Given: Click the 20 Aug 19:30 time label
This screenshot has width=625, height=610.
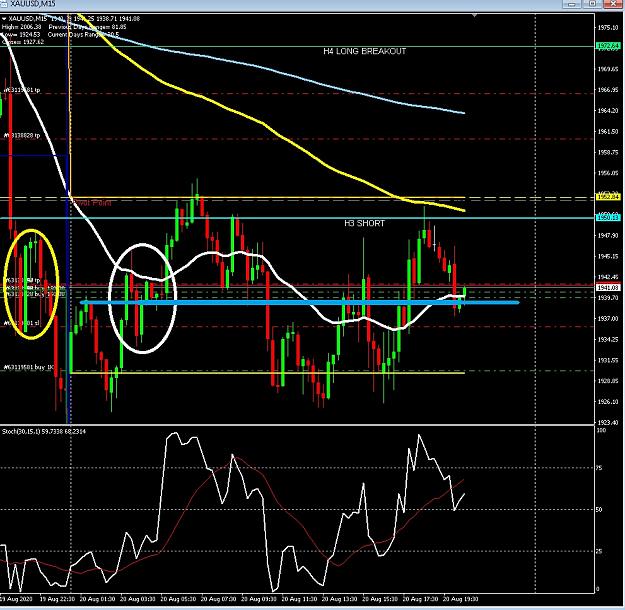Looking at the screenshot, I should [460, 599].
